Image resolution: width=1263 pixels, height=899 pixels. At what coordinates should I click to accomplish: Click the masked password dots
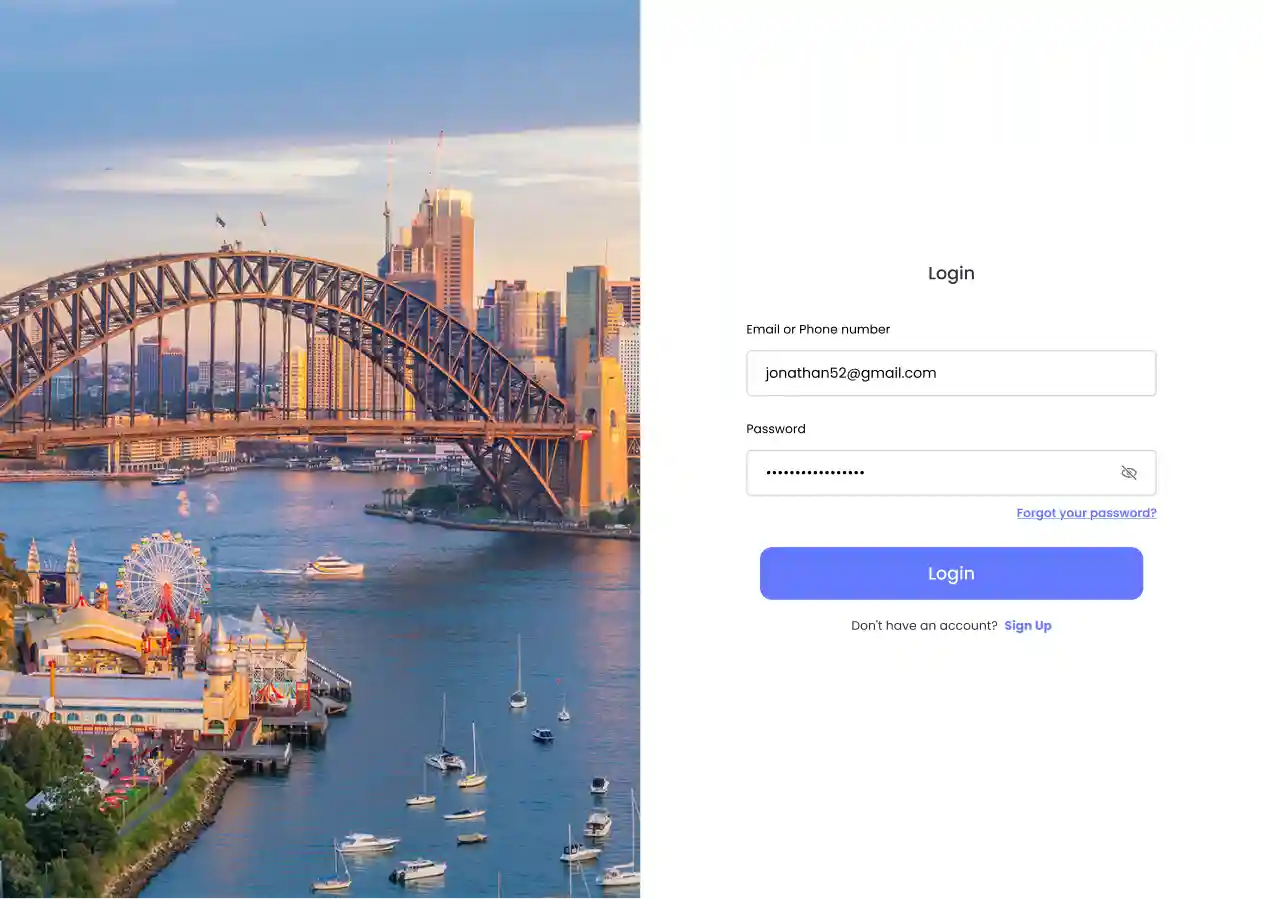click(x=815, y=473)
